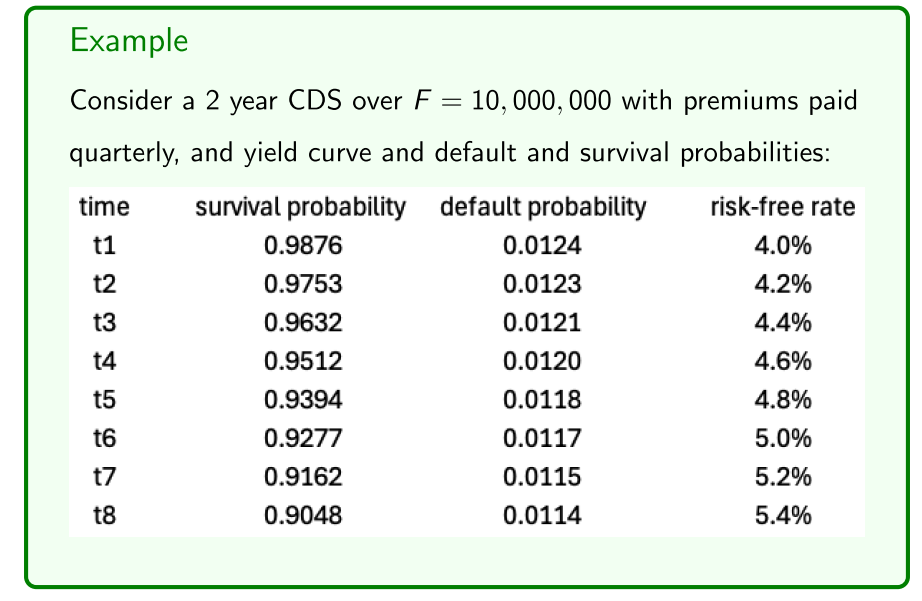The height and width of the screenshot is (601, 922).
Task: Click survival probability value 0.9277
Action: [x=304, y=440]
